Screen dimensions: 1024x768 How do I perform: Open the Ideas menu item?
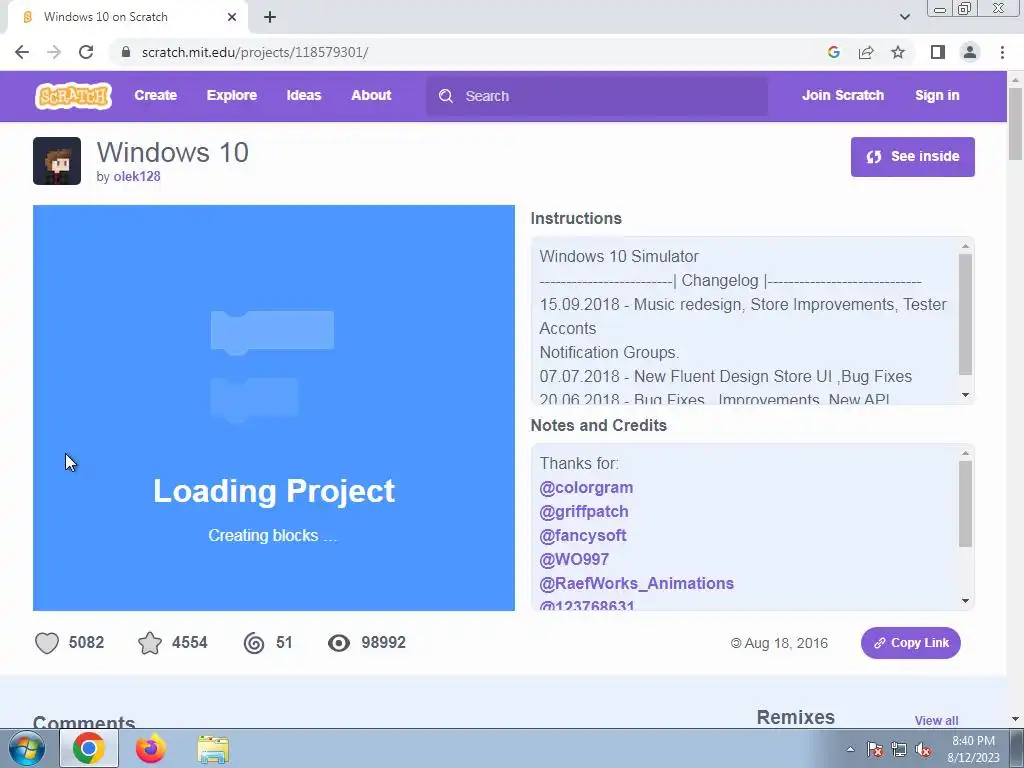(x=304, y=95)
